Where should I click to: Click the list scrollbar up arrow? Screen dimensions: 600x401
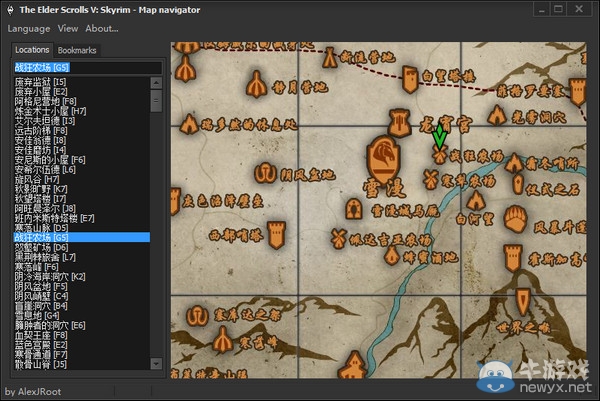coord(156,83)
